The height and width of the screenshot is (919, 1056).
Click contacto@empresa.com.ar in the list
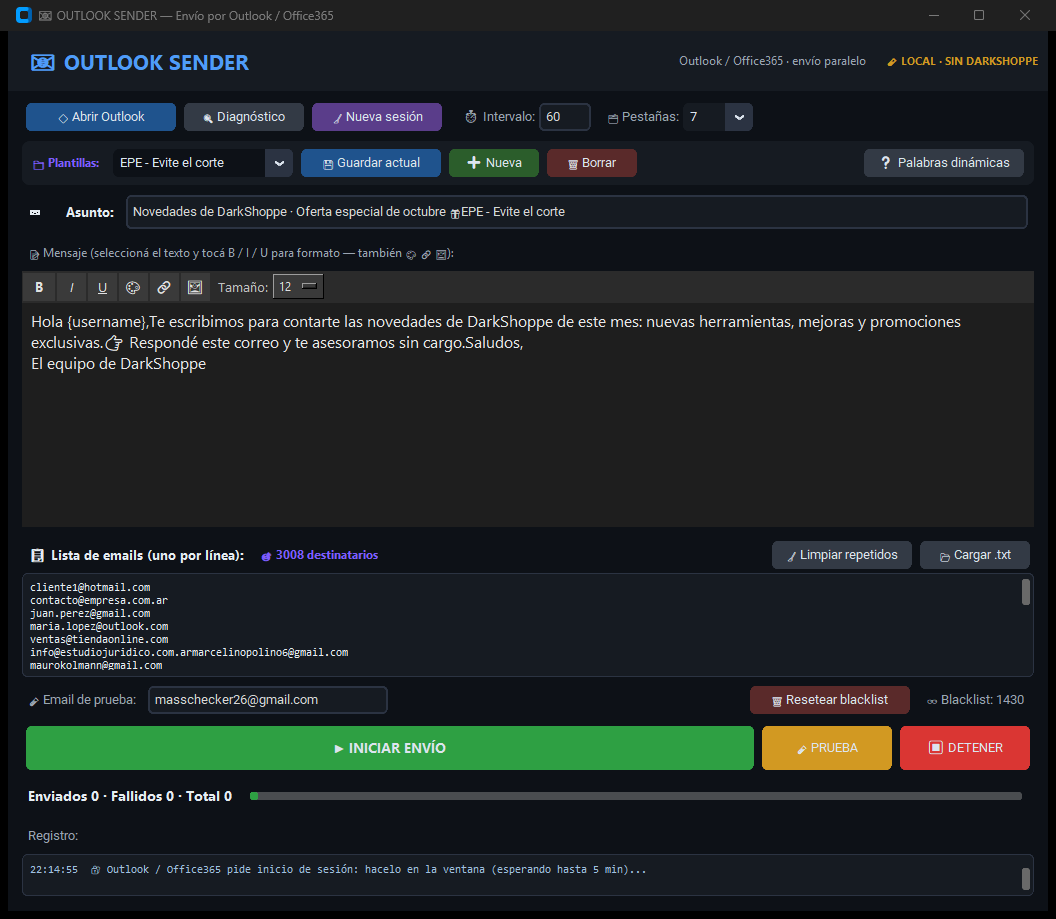(99, 601)
